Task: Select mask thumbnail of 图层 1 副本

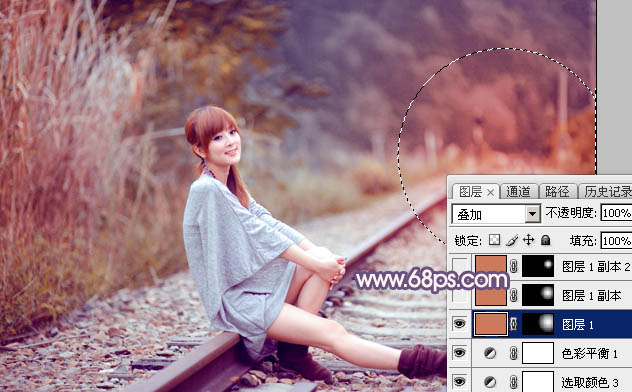Action: (538, 295)
